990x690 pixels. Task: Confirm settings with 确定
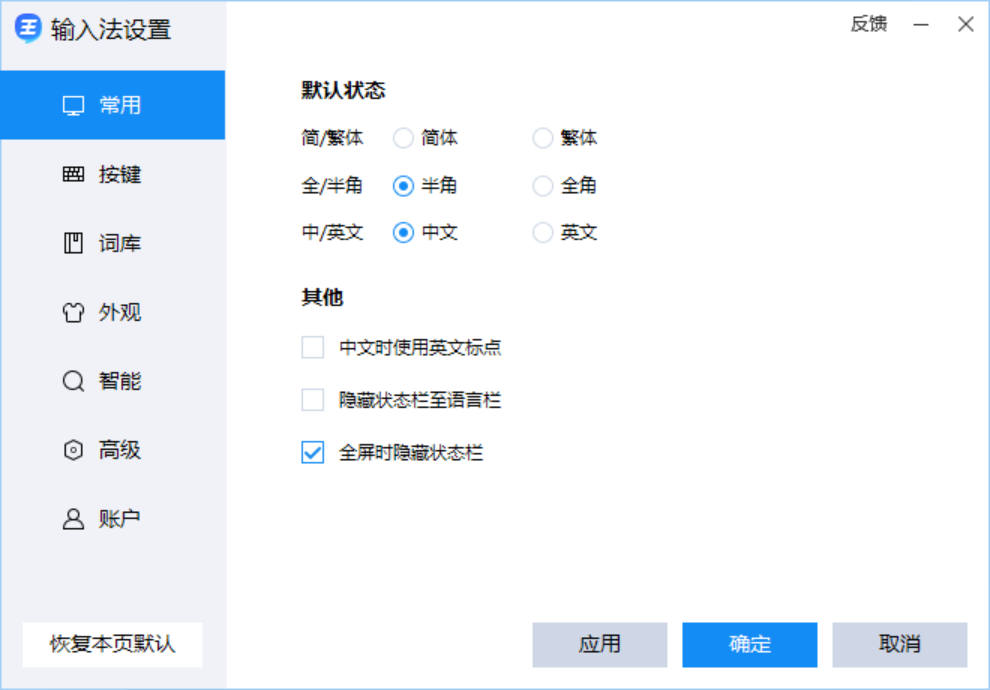749,644
